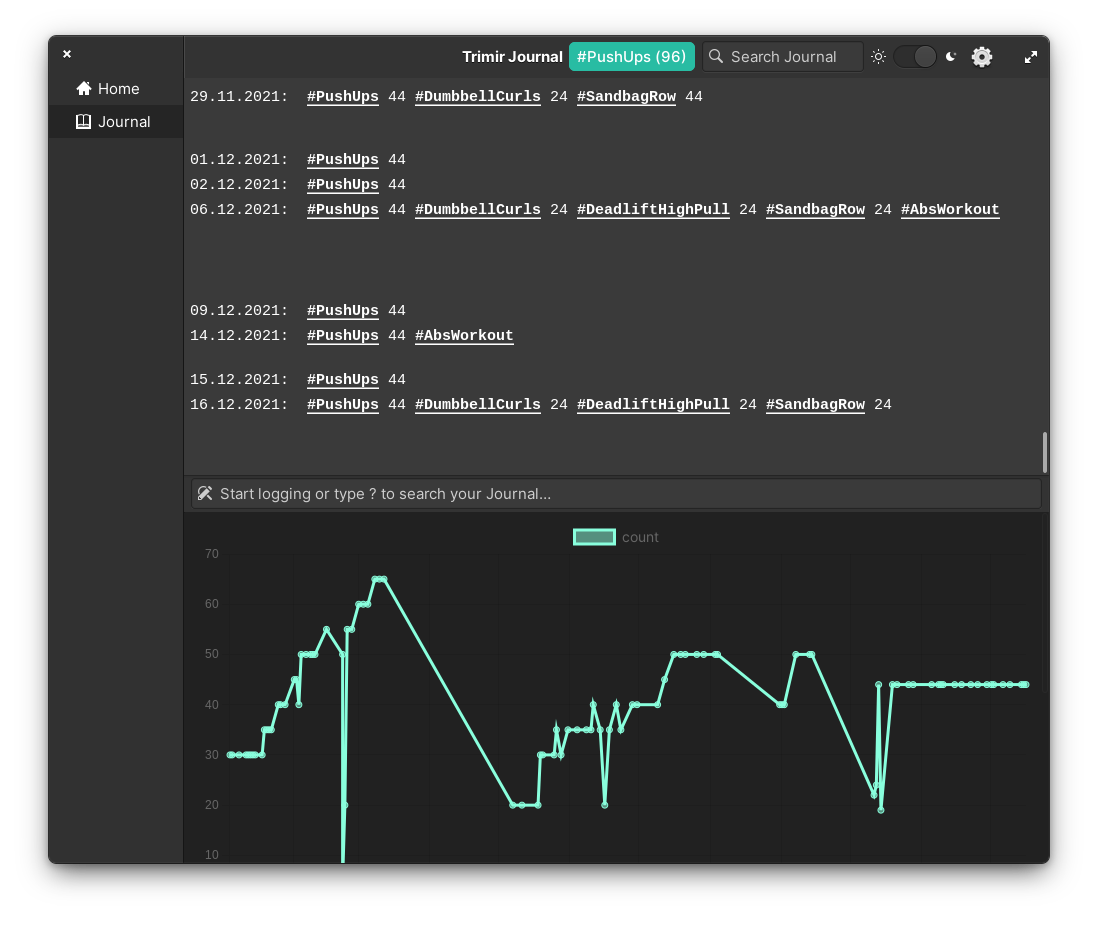Close the sidebar with the X
The image size is (1098, 925).
(x=67, y=54)
